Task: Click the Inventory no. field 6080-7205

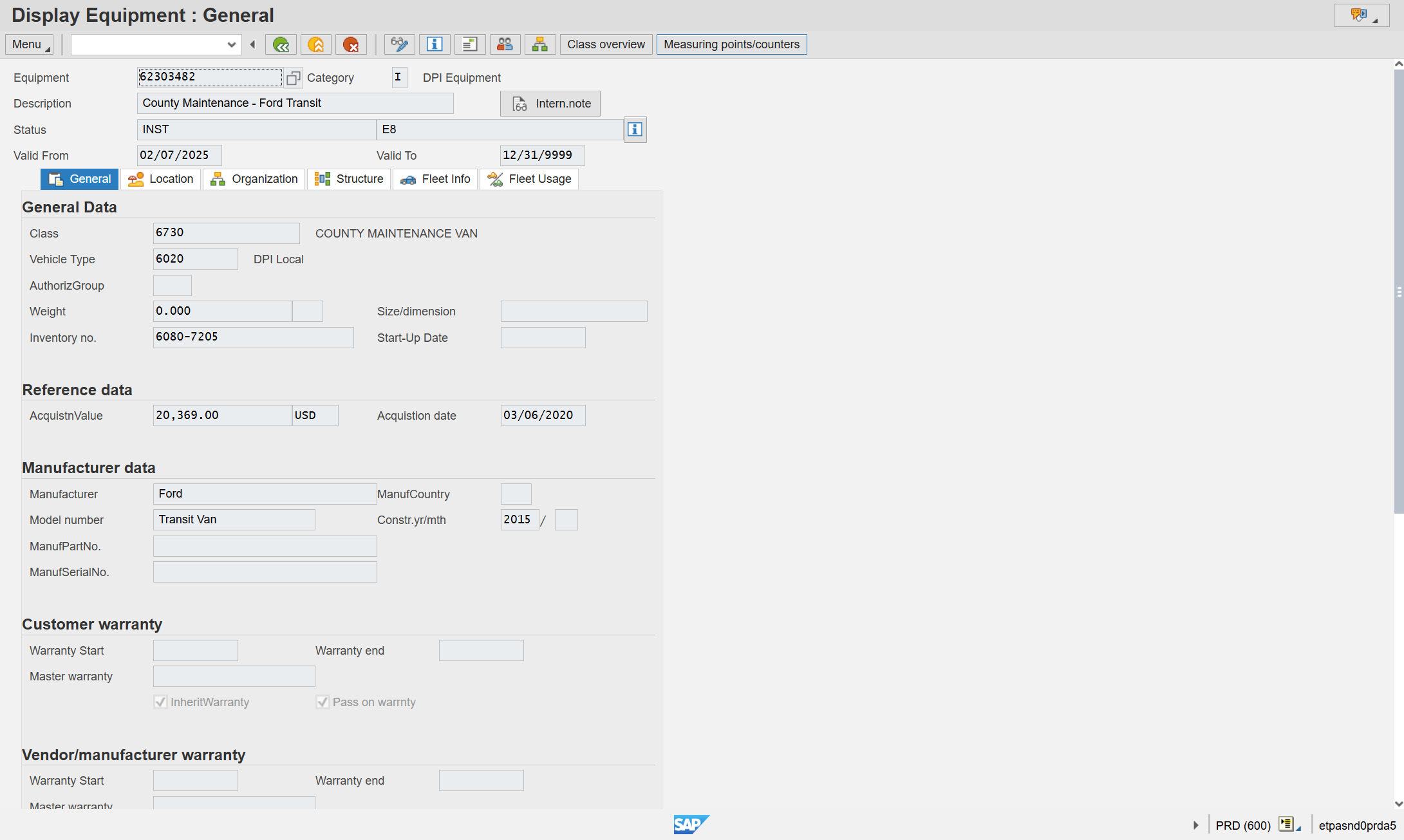Action: tap(254, 337)
